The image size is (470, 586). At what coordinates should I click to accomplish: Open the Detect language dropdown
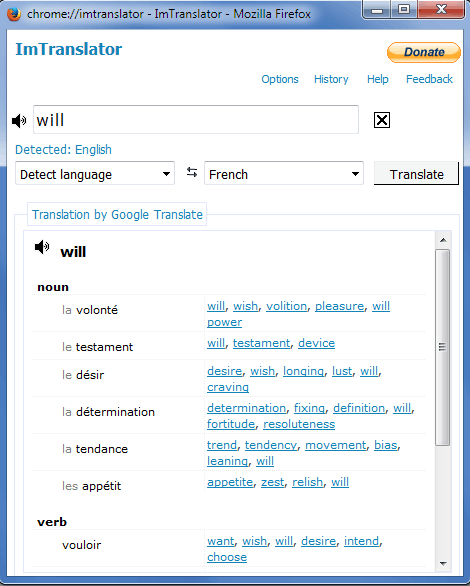pyautogui.click(x=95, y=173)
